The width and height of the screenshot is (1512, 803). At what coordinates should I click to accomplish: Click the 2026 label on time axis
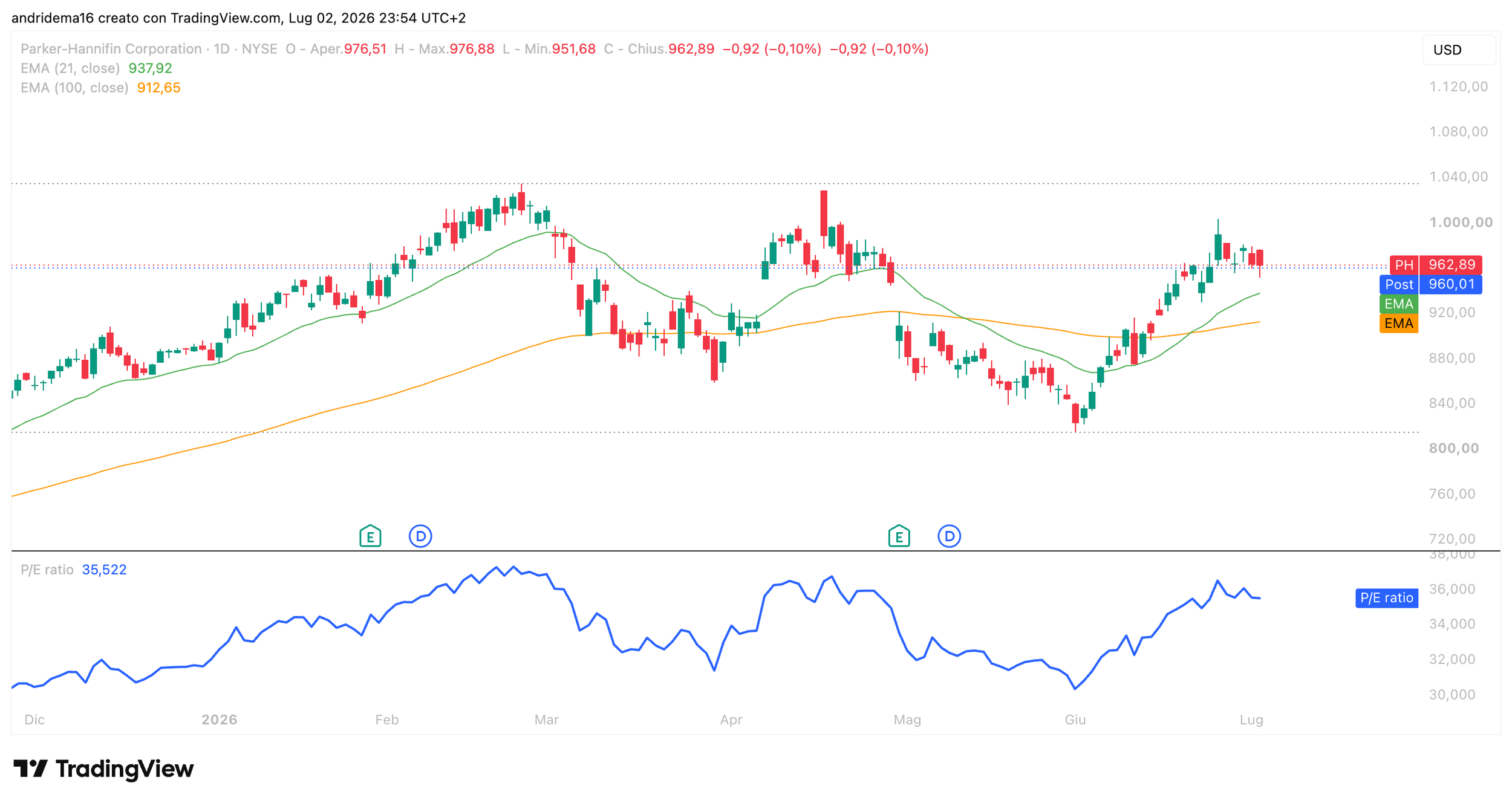[220, 720]
